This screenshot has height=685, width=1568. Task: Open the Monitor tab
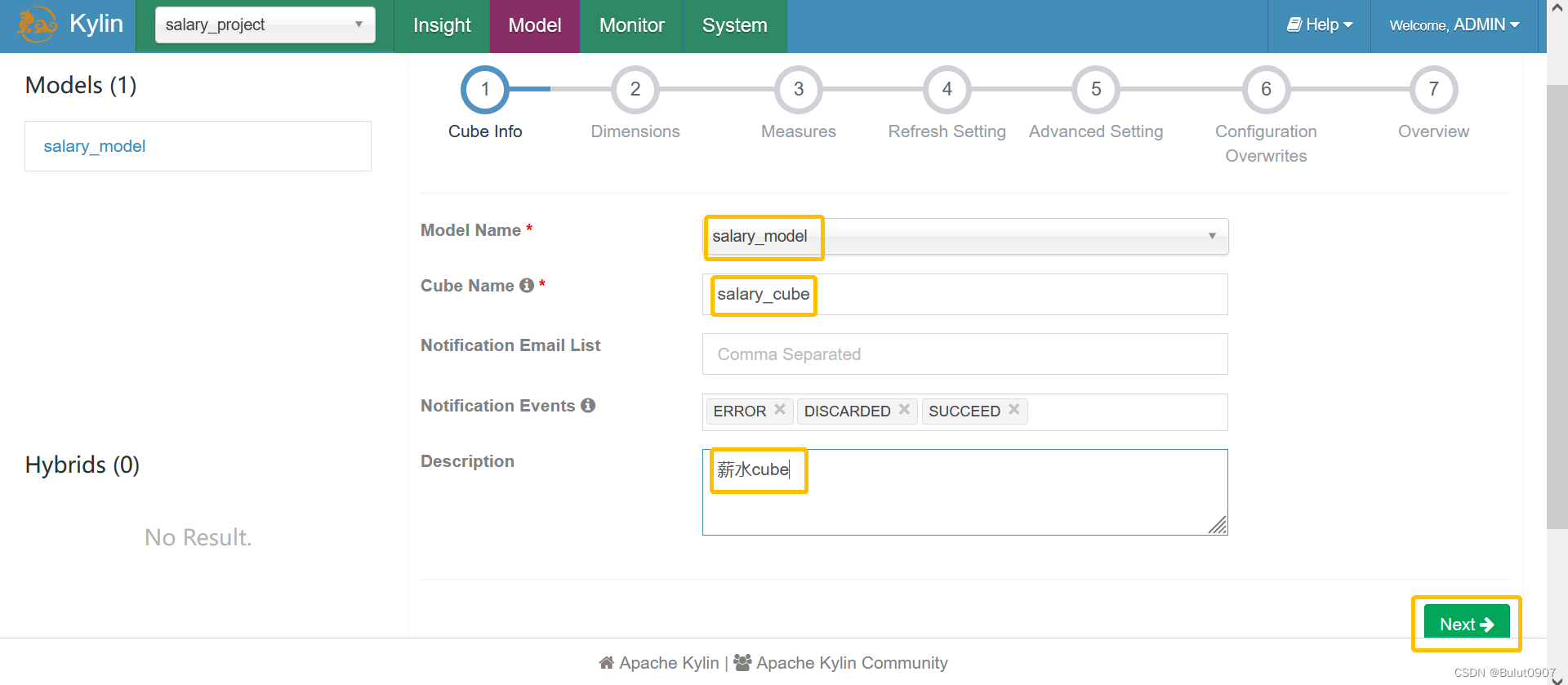click(x=631, y=26)
